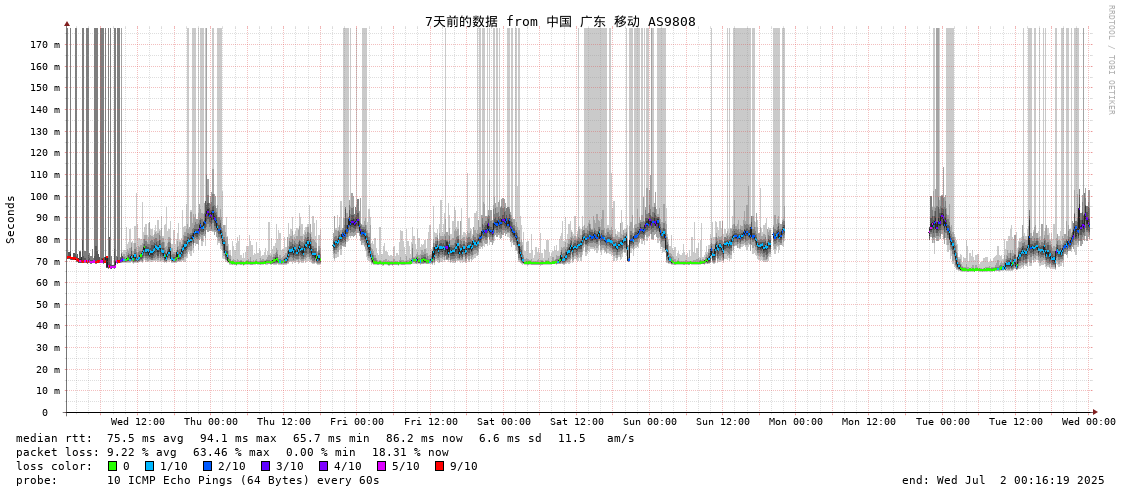Click the '18.31 % now' packet loss value
Image resolution: width=1121 pixels, height=494 pixels.
[x=410, y=453]
